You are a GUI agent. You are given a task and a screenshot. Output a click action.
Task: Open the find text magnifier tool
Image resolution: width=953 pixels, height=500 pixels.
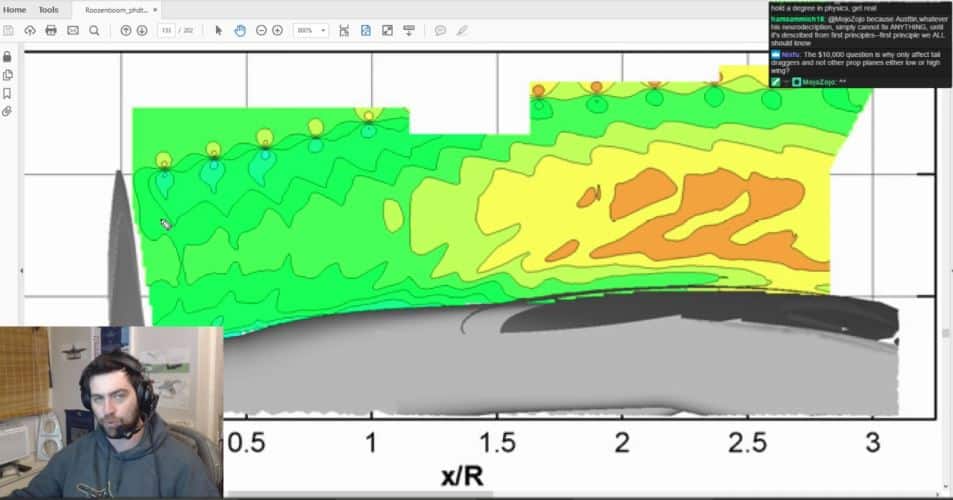(x=94, y=30)
